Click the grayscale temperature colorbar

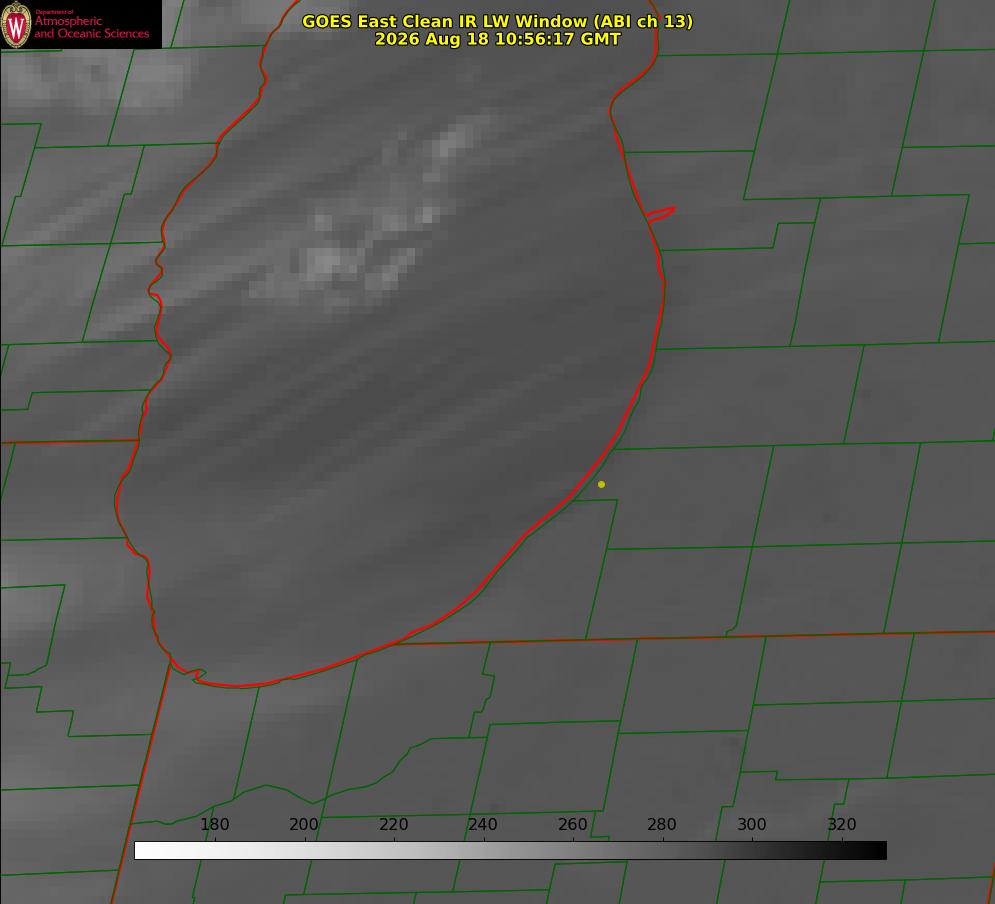(510, 850)
